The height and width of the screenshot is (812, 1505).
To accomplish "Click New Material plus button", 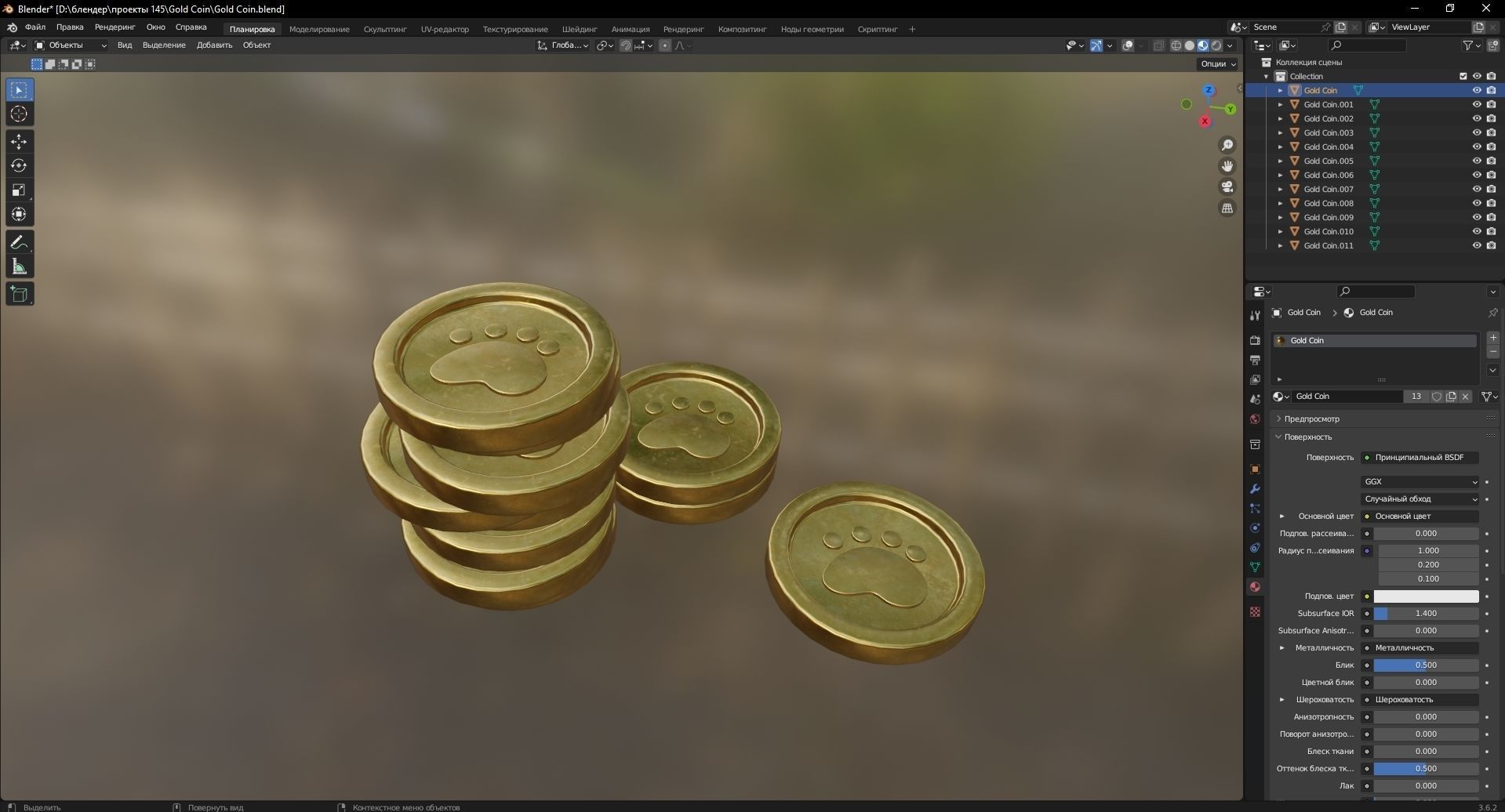I will tap(1493, 337).
